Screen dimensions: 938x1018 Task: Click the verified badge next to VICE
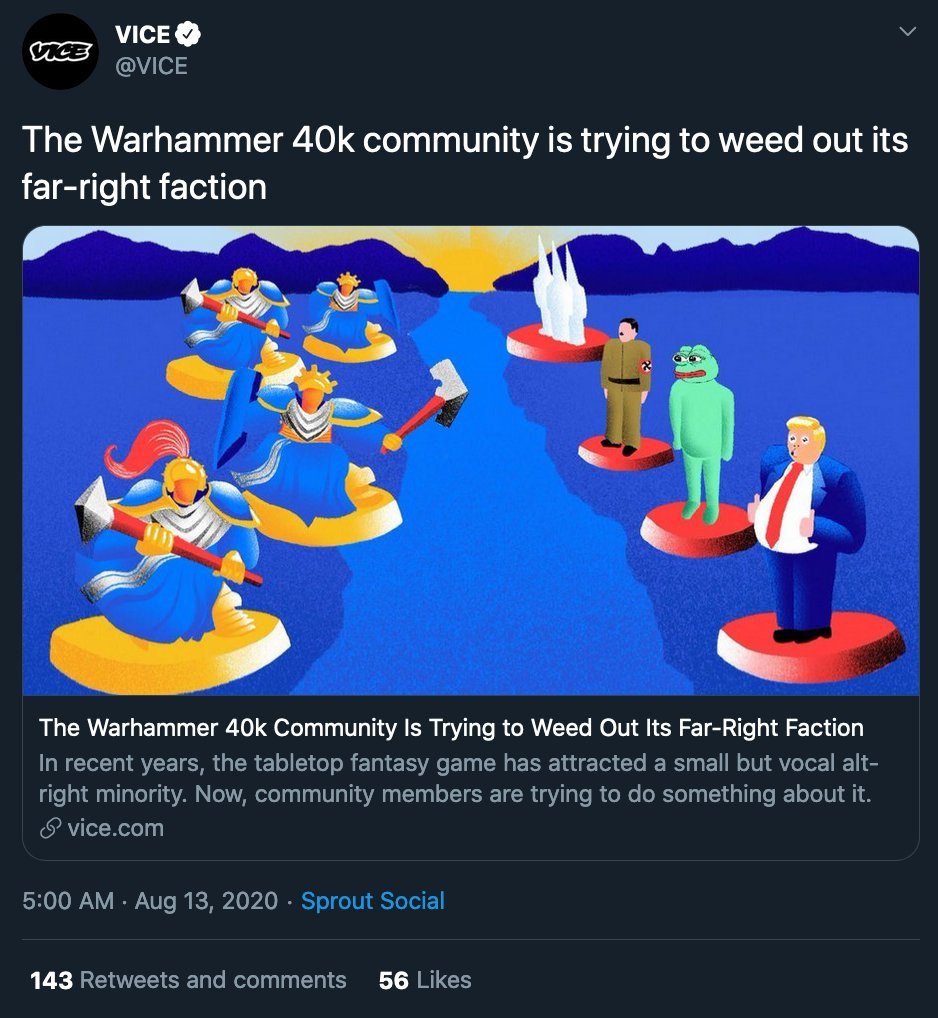click(x=188, y=34)
